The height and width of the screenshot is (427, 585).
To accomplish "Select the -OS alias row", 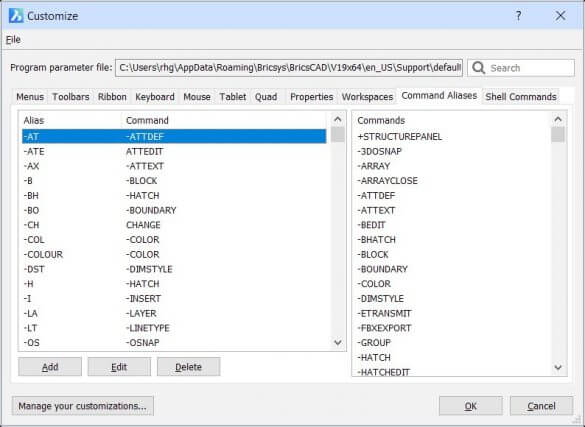I will (x=174, y=343).
